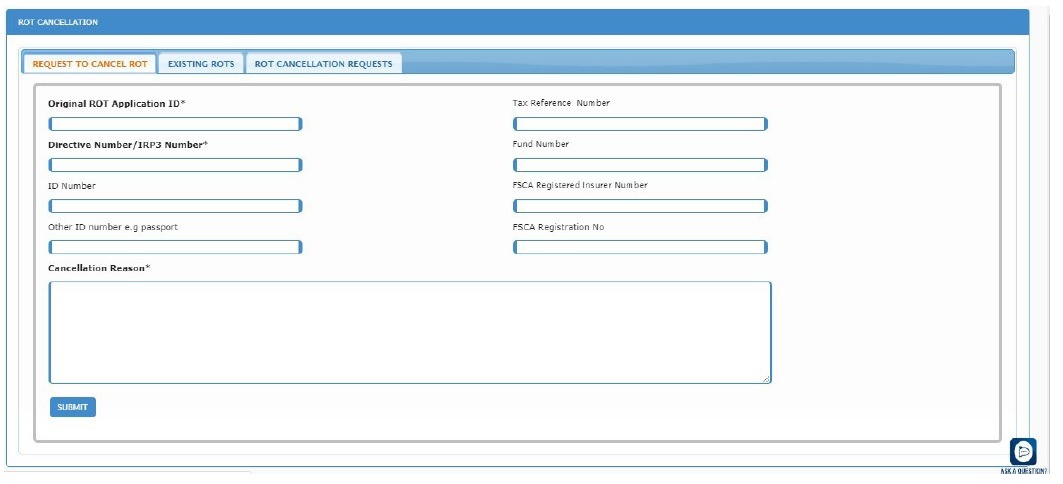Click the 'Tax Reference Number' label text
1063x484 pixels.
(560, 103)
